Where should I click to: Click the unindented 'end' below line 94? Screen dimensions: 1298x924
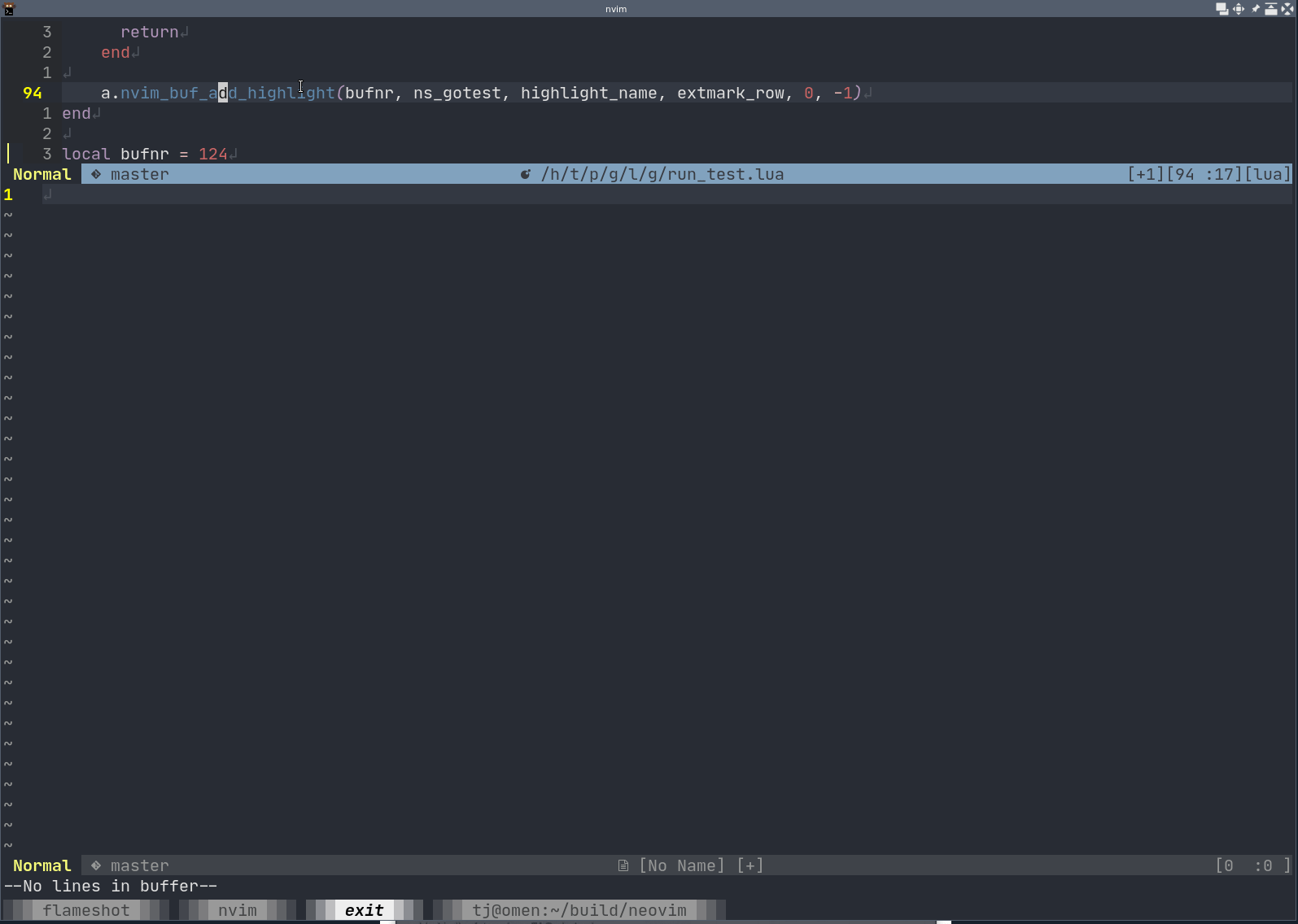tap(76, 113)
